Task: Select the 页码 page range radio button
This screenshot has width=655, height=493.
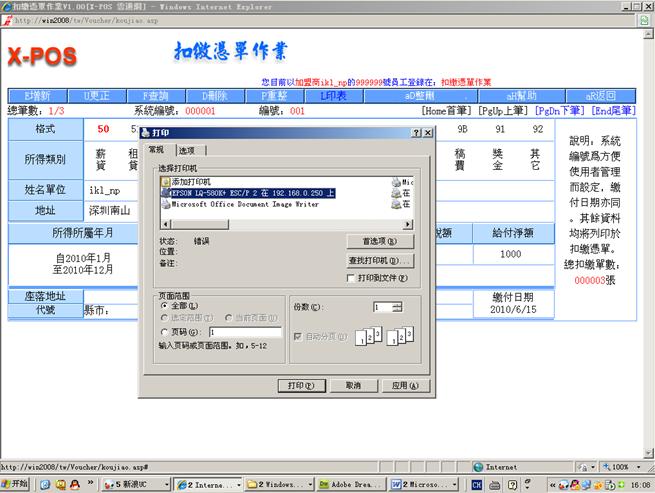Action: click(165, 331)
